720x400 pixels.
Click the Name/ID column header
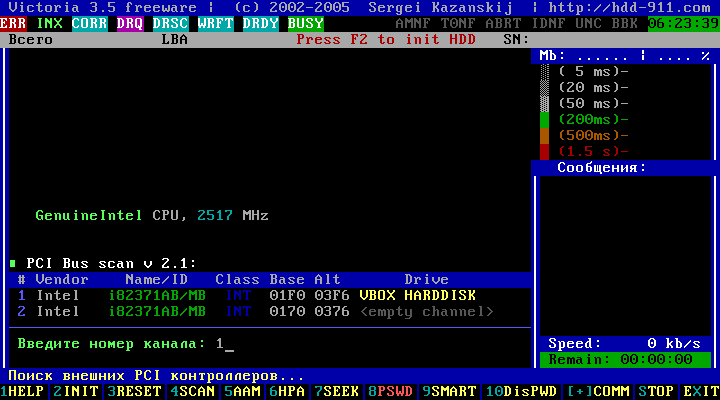click(x=157, y=280)
